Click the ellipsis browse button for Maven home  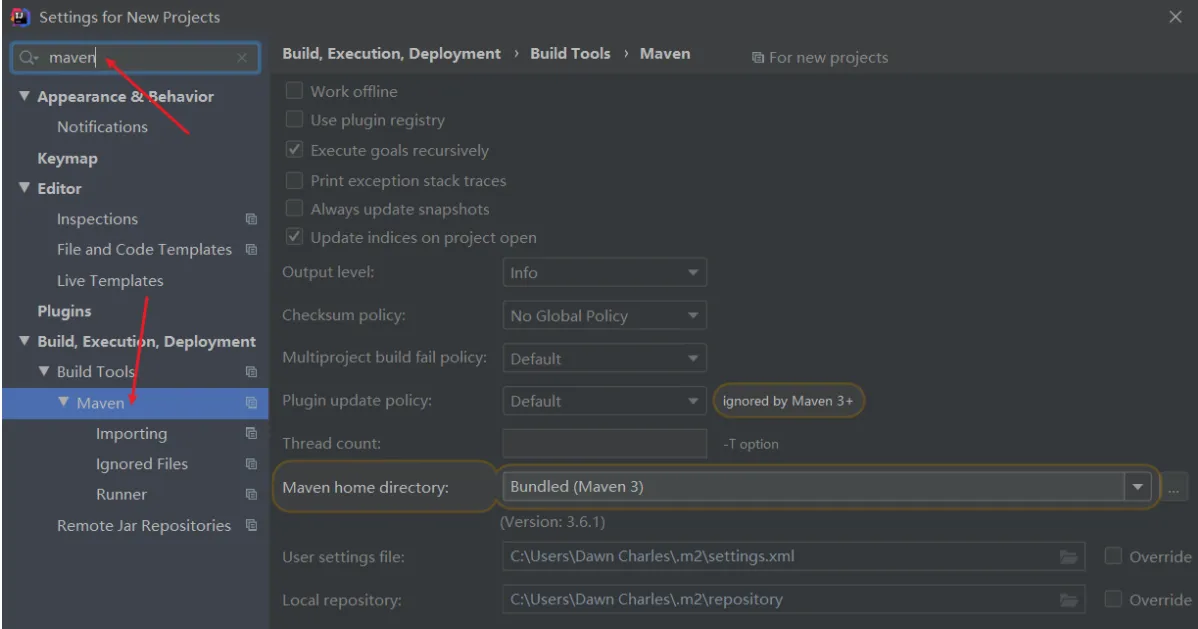[1174, 487]
